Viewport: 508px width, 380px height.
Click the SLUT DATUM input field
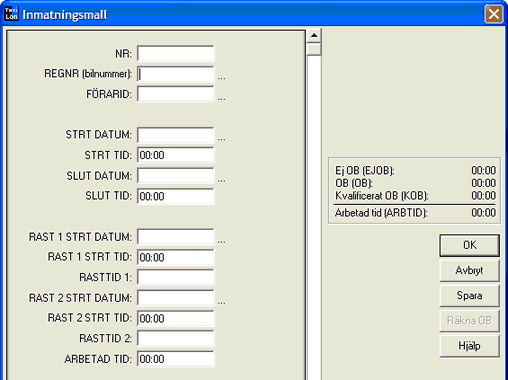click(175, 176)
